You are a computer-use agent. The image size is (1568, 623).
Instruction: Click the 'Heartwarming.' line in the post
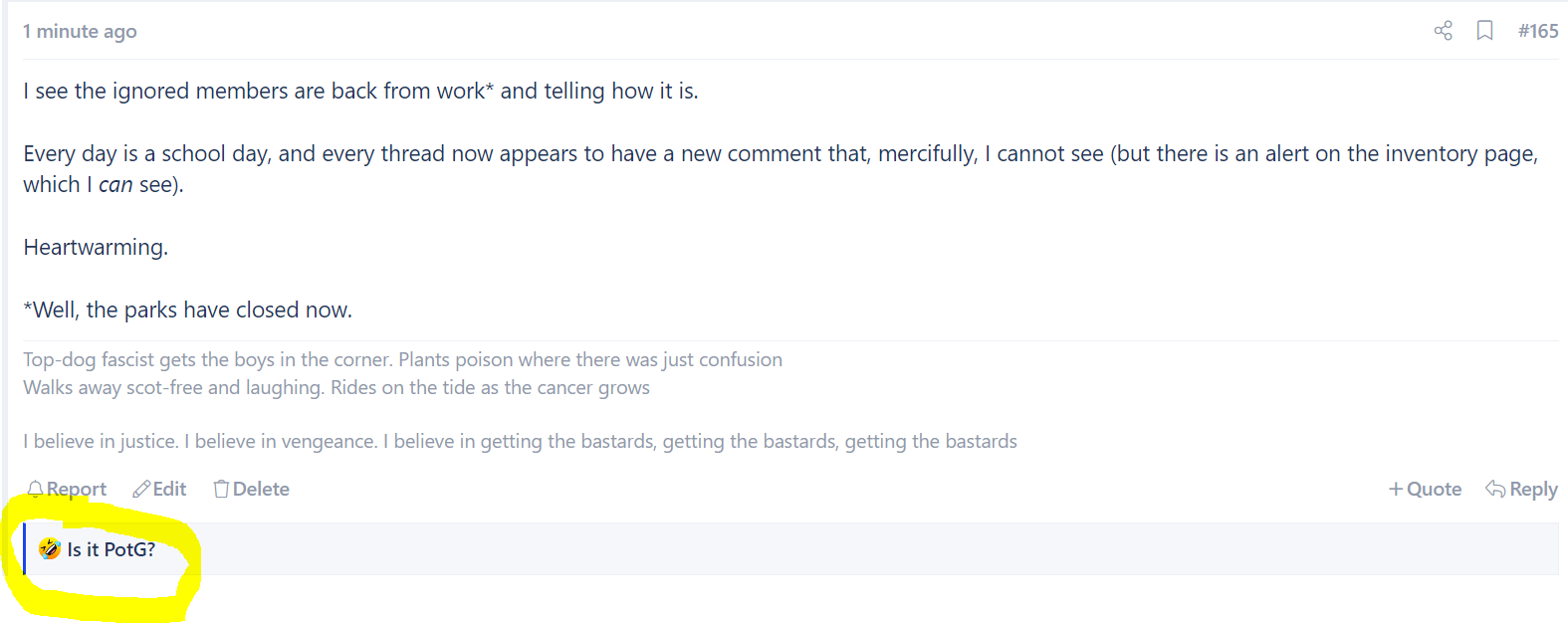coord(96,247)
